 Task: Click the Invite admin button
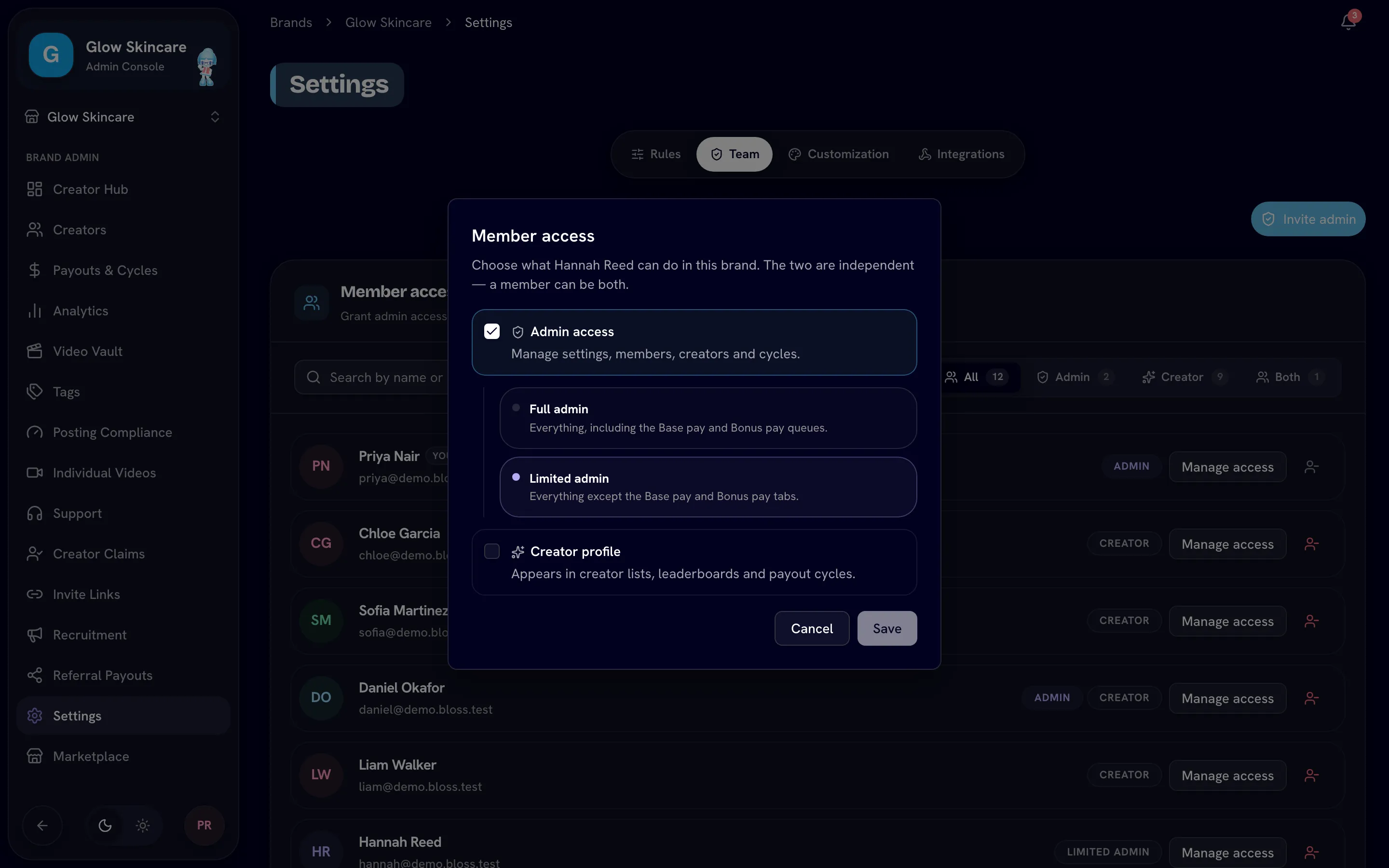[x=1308, y=219]
